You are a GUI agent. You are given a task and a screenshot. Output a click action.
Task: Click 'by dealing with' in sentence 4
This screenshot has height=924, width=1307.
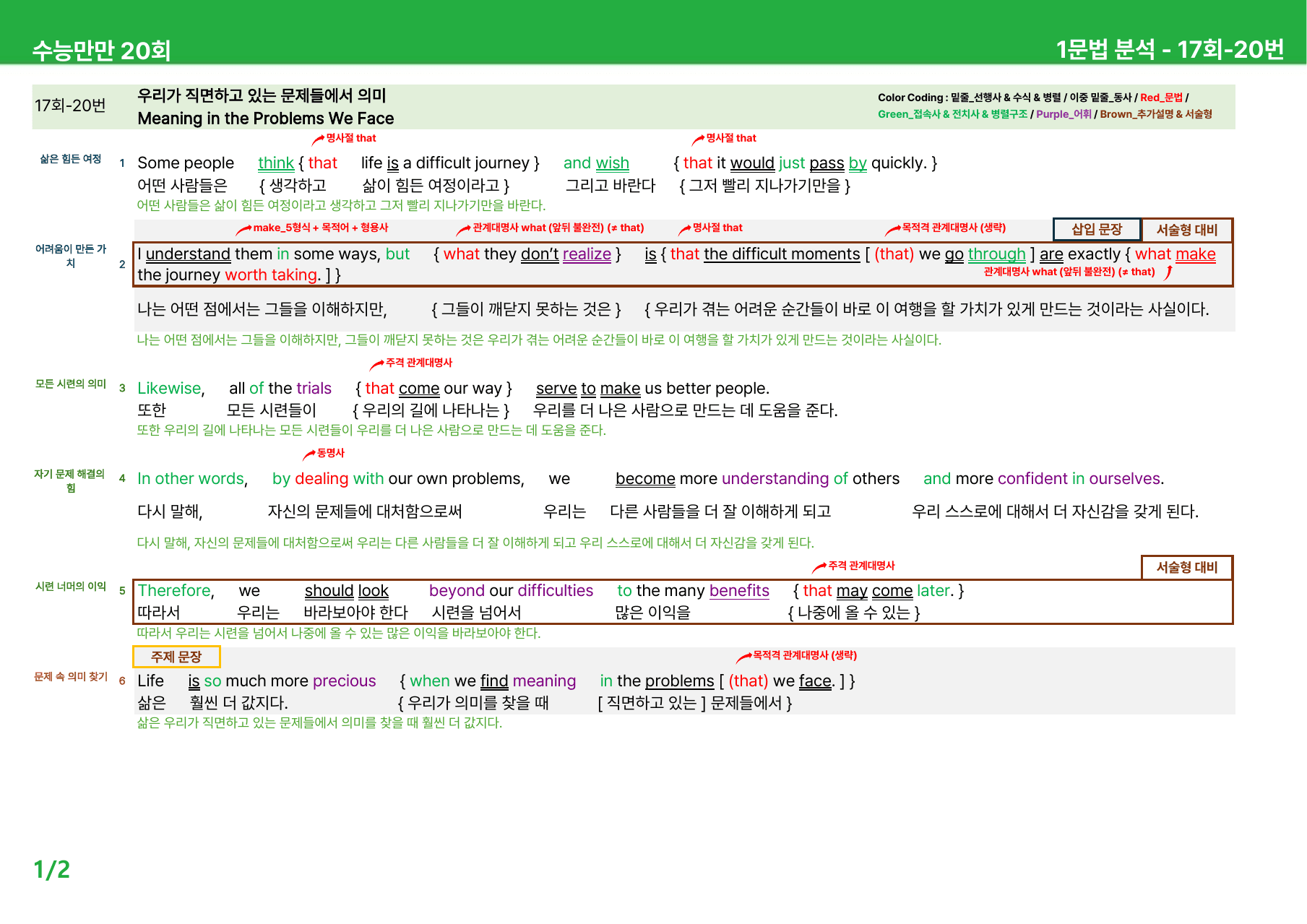coord(328,479)
